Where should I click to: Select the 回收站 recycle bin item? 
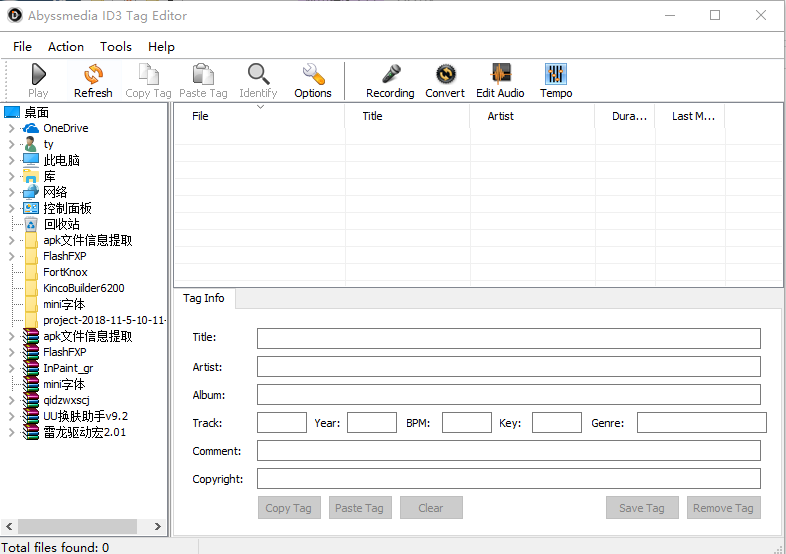(61, 224)
